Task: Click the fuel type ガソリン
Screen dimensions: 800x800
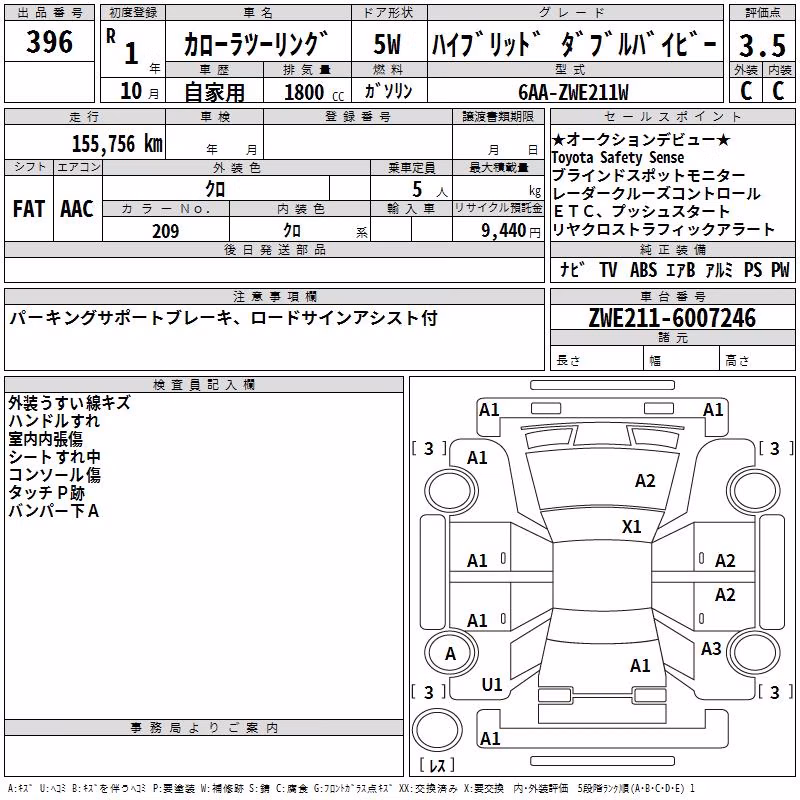Action: pyautogui.click(x=388, y=91)
